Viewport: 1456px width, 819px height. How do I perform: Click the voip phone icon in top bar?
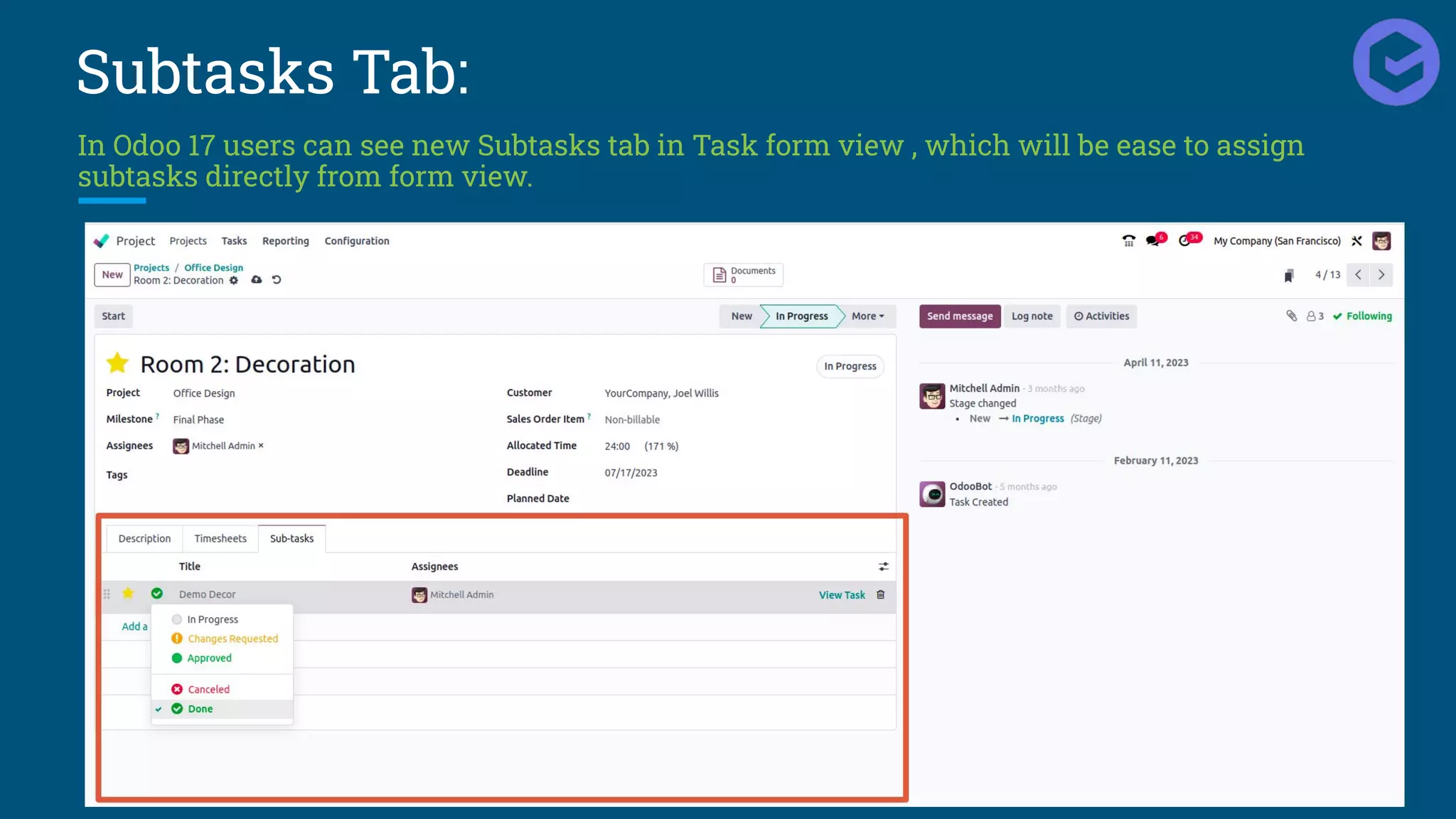coord(1128,241)
